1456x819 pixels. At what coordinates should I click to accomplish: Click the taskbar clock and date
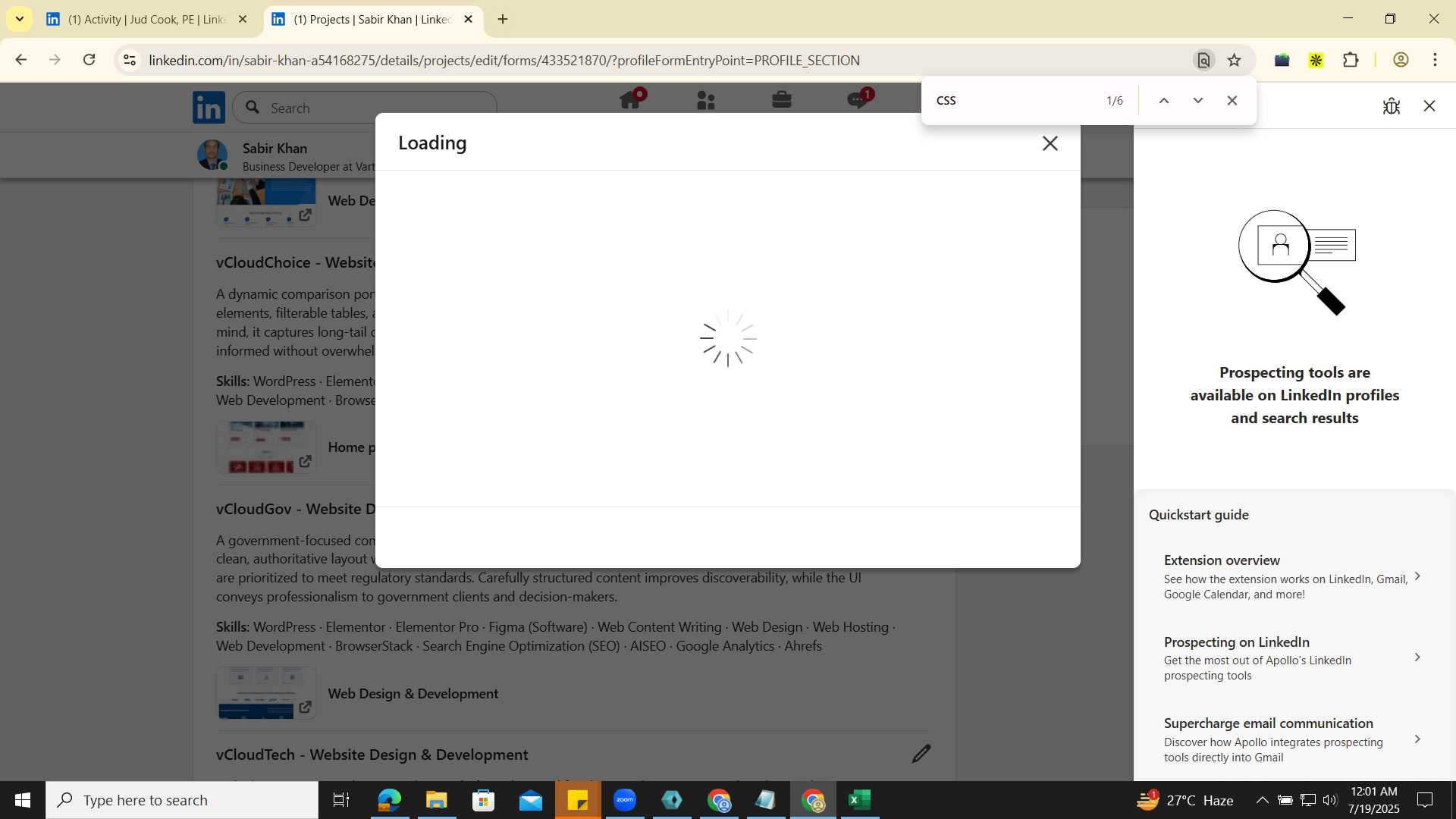pos(1373,800)
